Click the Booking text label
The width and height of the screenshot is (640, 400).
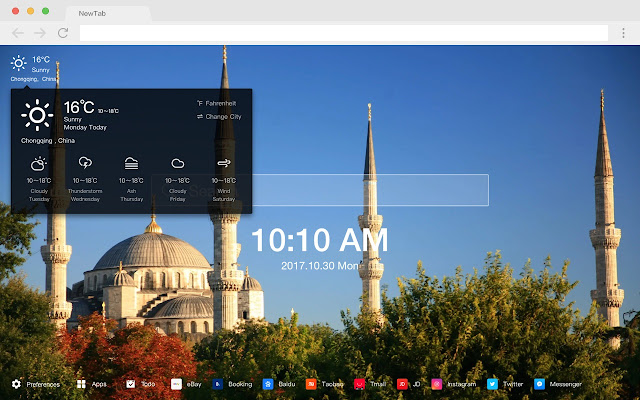[x=240, y=384]
